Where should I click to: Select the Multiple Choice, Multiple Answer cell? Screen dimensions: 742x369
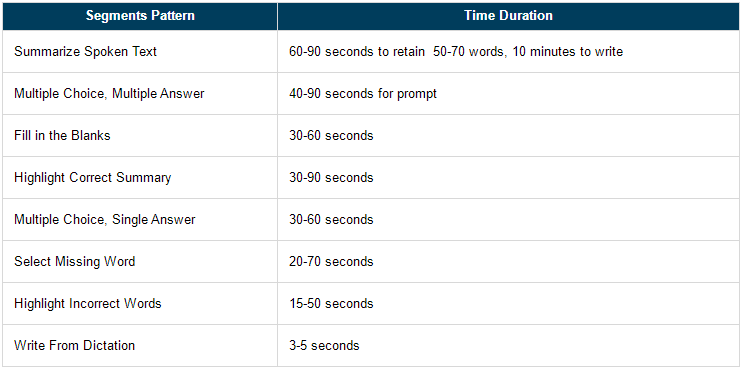click(x=140, y=94)
